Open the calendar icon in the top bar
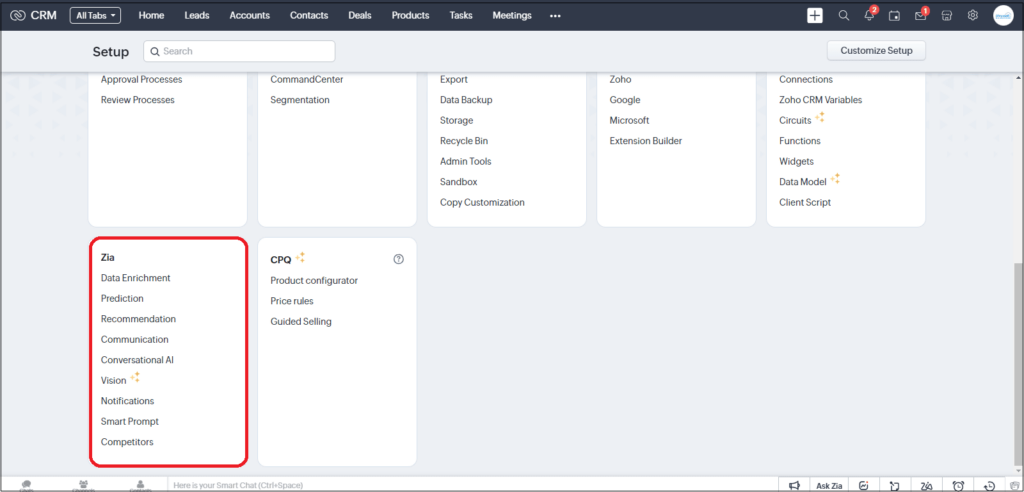 (x=895, y=16)
